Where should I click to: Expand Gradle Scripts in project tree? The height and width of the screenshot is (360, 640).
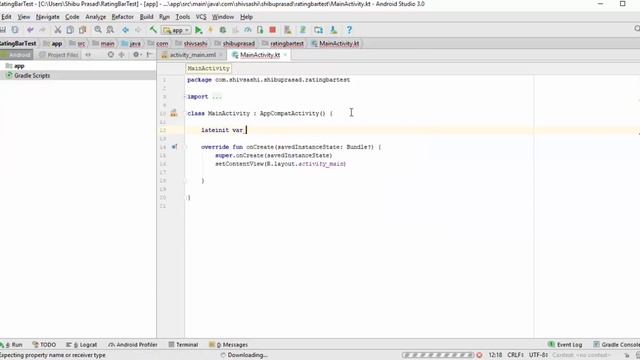point(28,76)
